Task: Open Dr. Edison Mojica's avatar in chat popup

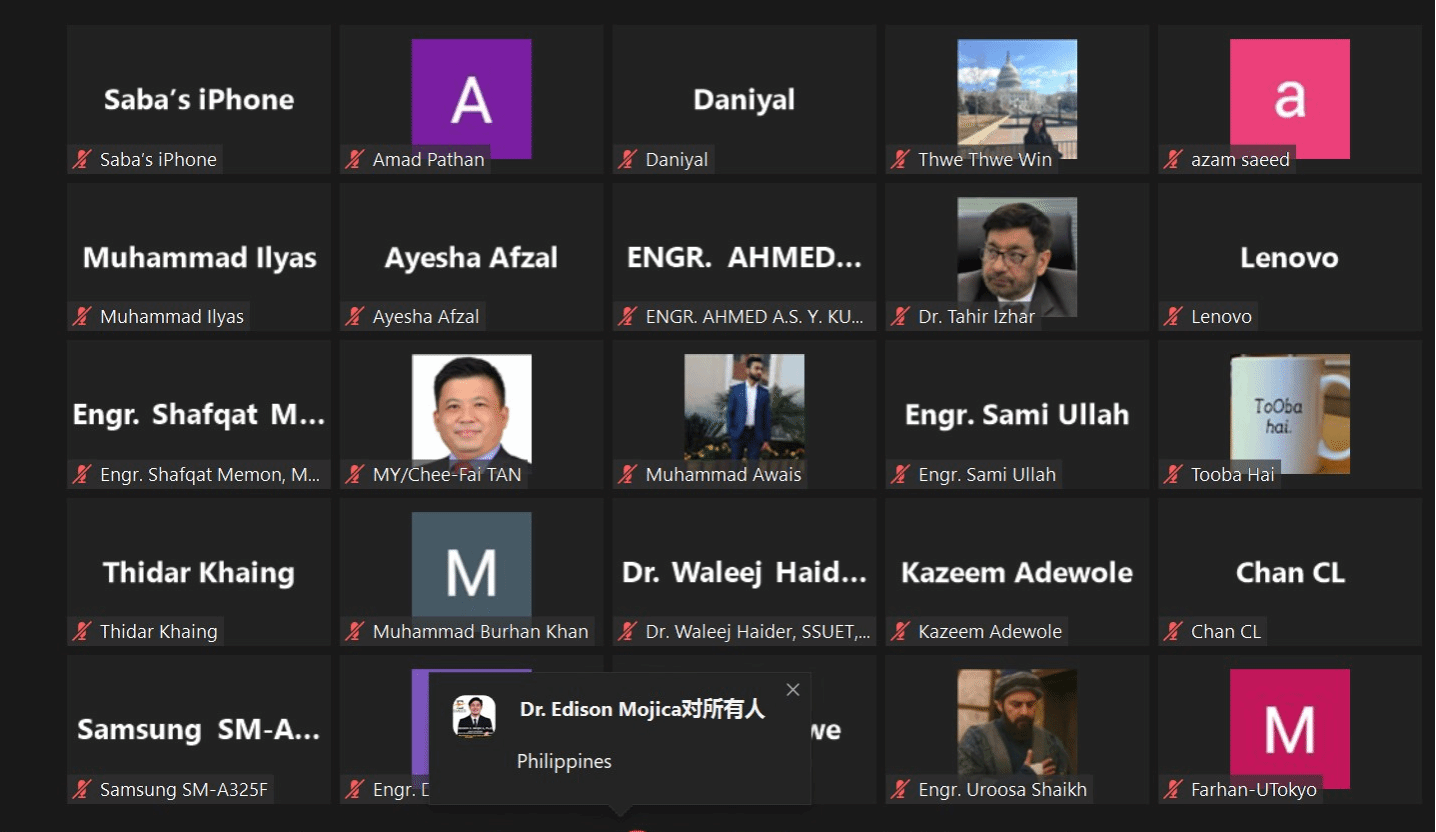Action: tap(474, 716)
